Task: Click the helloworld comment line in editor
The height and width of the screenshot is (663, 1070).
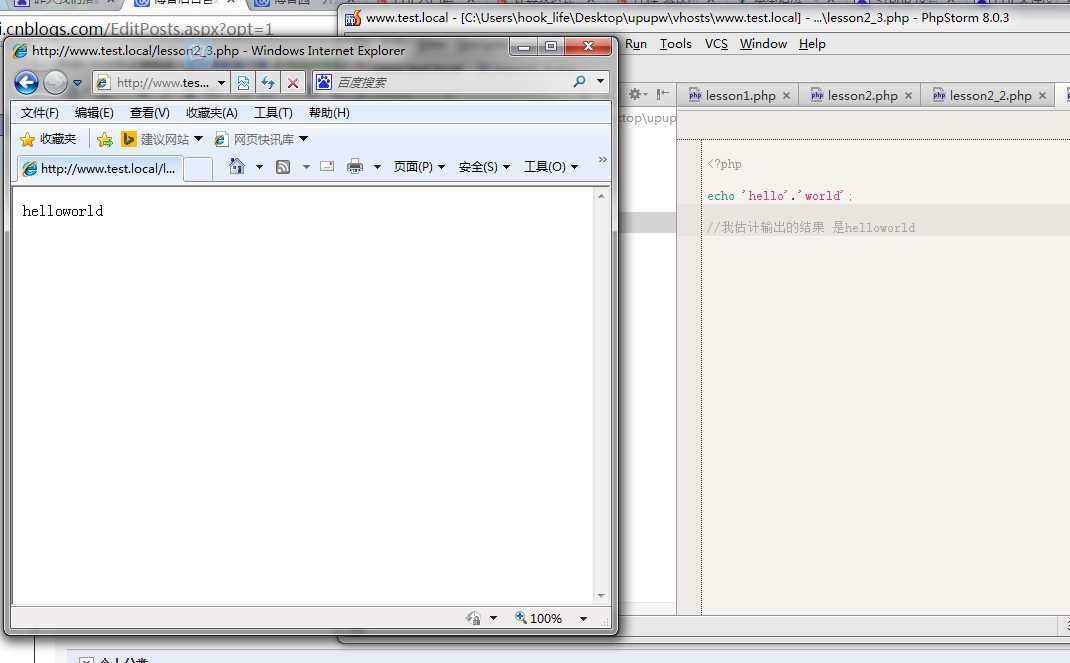Action: tap(811, 227)
